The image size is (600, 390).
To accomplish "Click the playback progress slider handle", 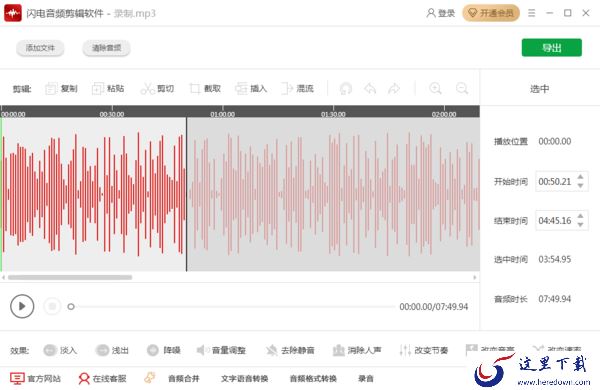I will click(x=71, y=307).
